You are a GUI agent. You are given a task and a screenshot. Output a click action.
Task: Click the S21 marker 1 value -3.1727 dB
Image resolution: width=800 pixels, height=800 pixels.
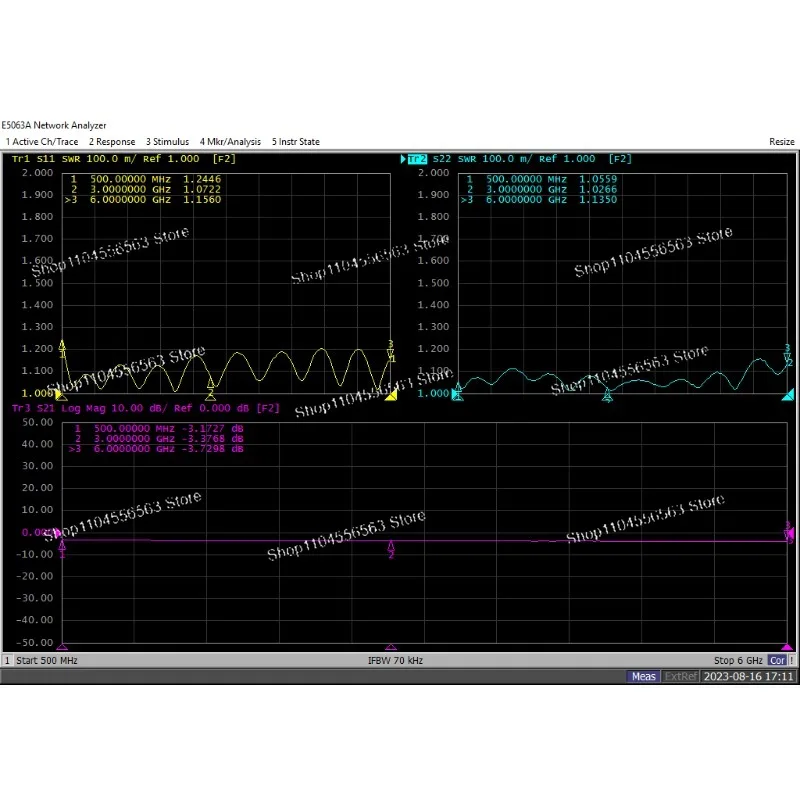tap(212, 429)
